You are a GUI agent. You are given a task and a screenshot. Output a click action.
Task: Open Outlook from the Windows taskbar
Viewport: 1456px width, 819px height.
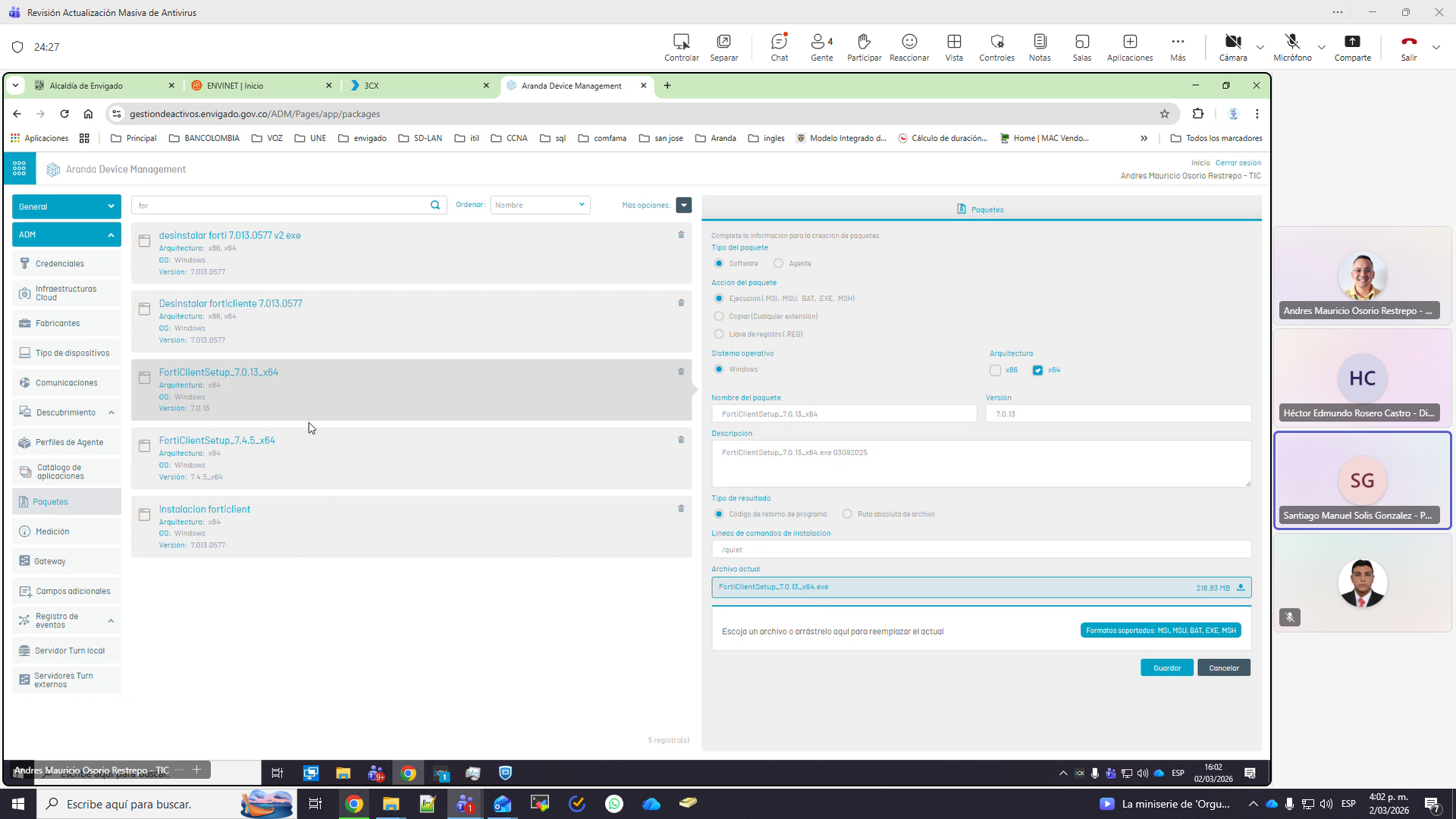[502, 804]
